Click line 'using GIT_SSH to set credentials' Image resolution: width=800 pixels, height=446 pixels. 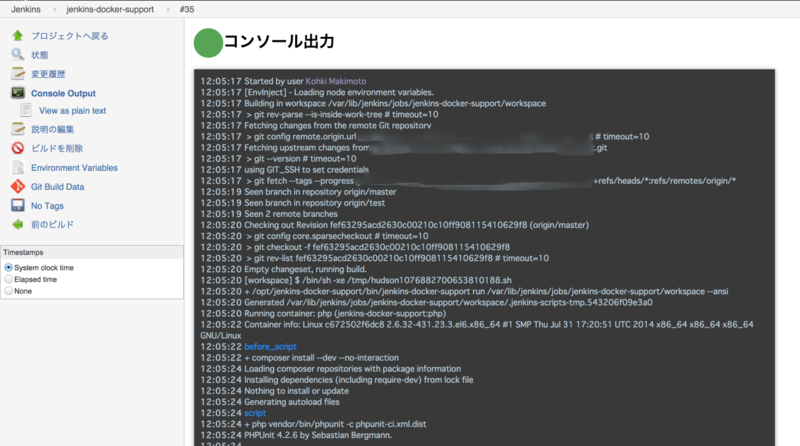click(x=306, y=169)
